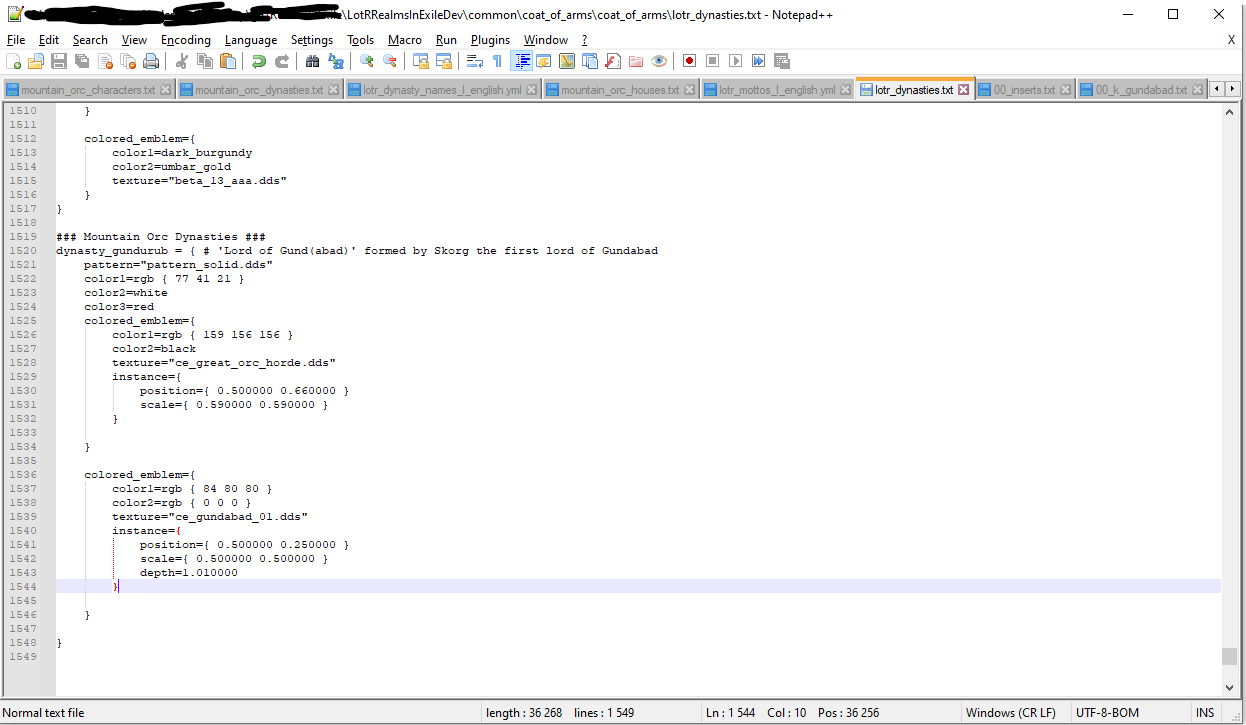Click the Copy toolbar icon

(x=205, y=61)
